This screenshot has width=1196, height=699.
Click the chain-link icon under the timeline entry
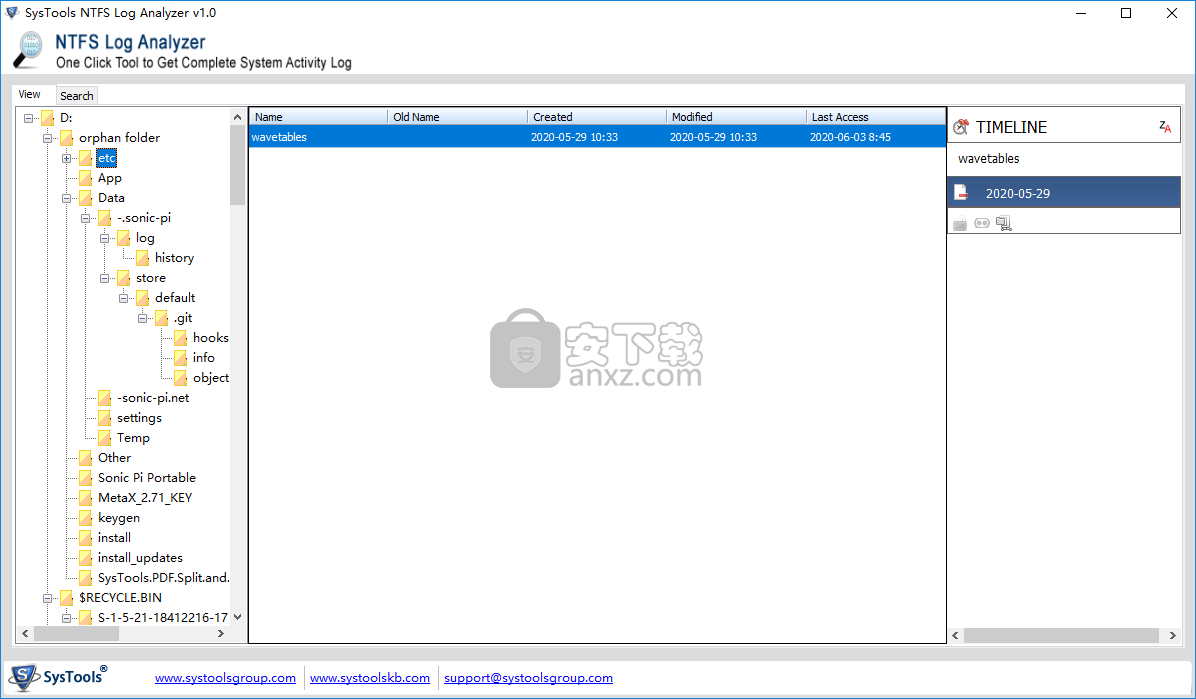pyautogui.click(x=982, y=223)
